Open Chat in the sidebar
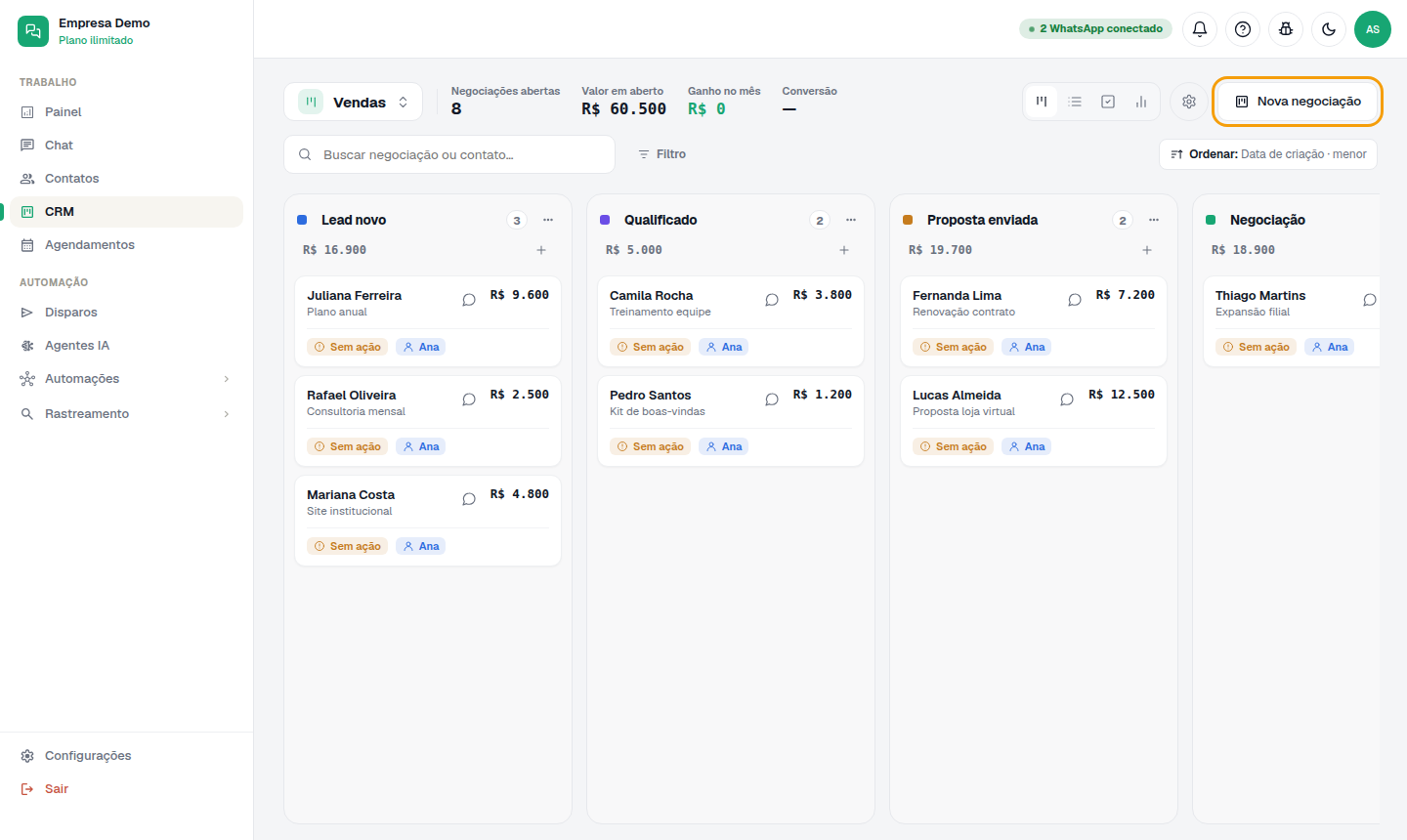1407x840 pixels. pos(127,146)
